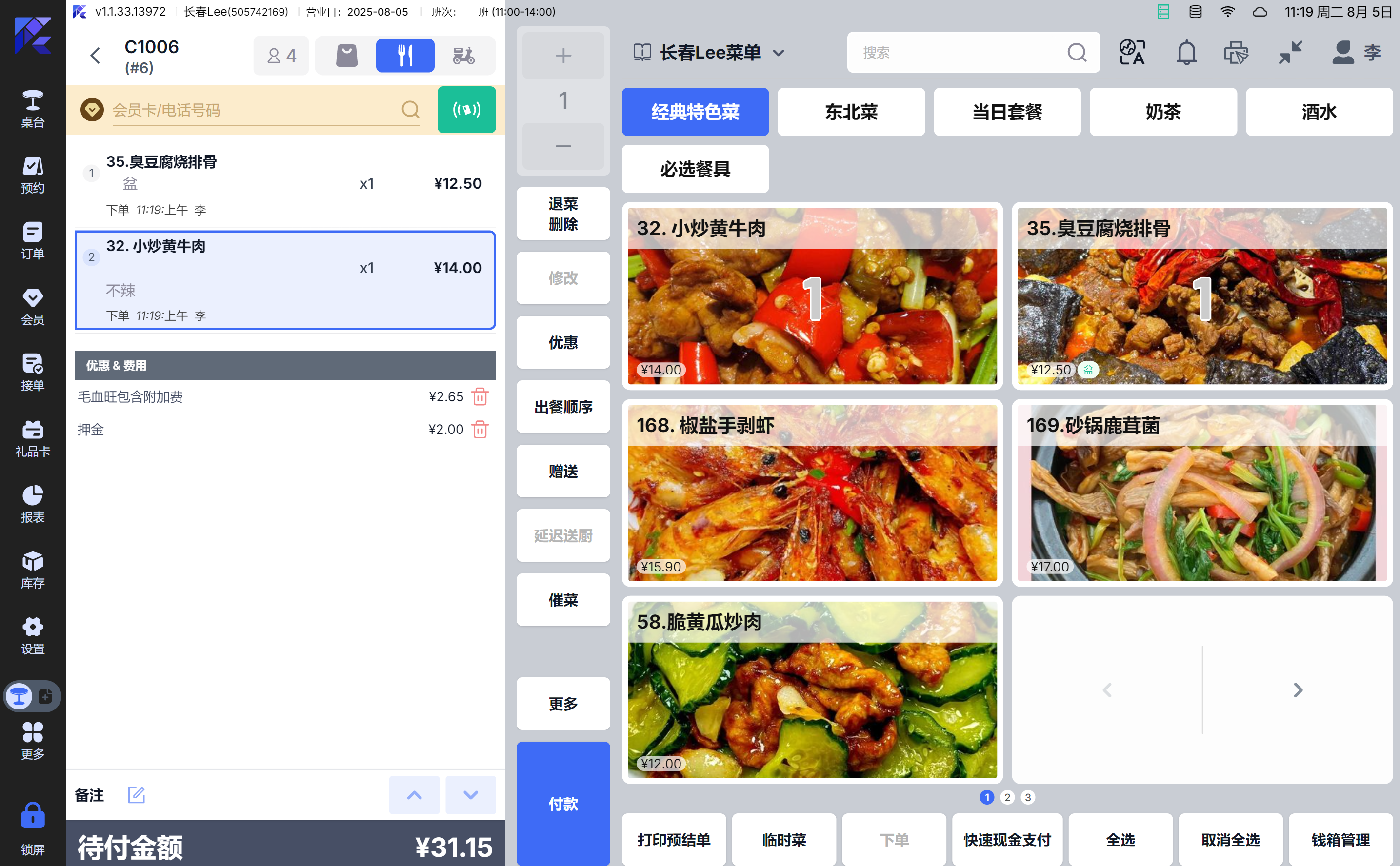Move up in the order list with up chevron
This screenshot has width=1400, height=866.
click(x=414, y=794)
